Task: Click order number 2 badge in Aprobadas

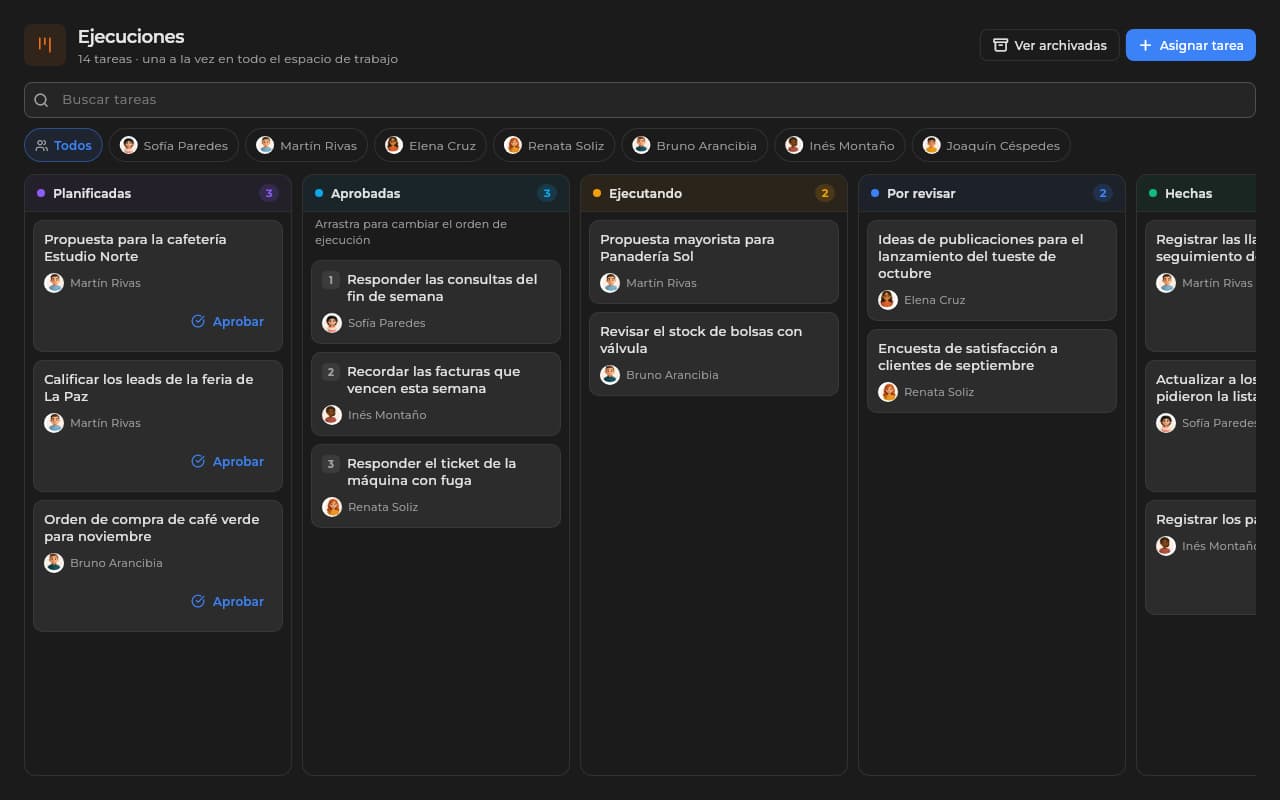Action: coord(331,372)
